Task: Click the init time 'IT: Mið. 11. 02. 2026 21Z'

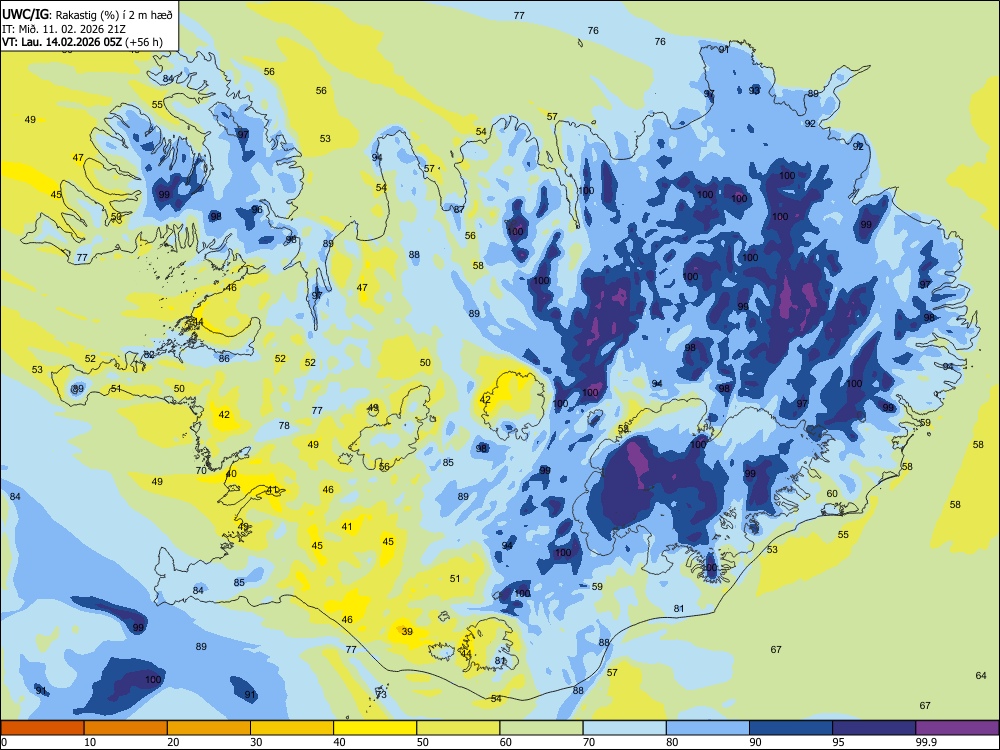Action: [x=64, y=29]
